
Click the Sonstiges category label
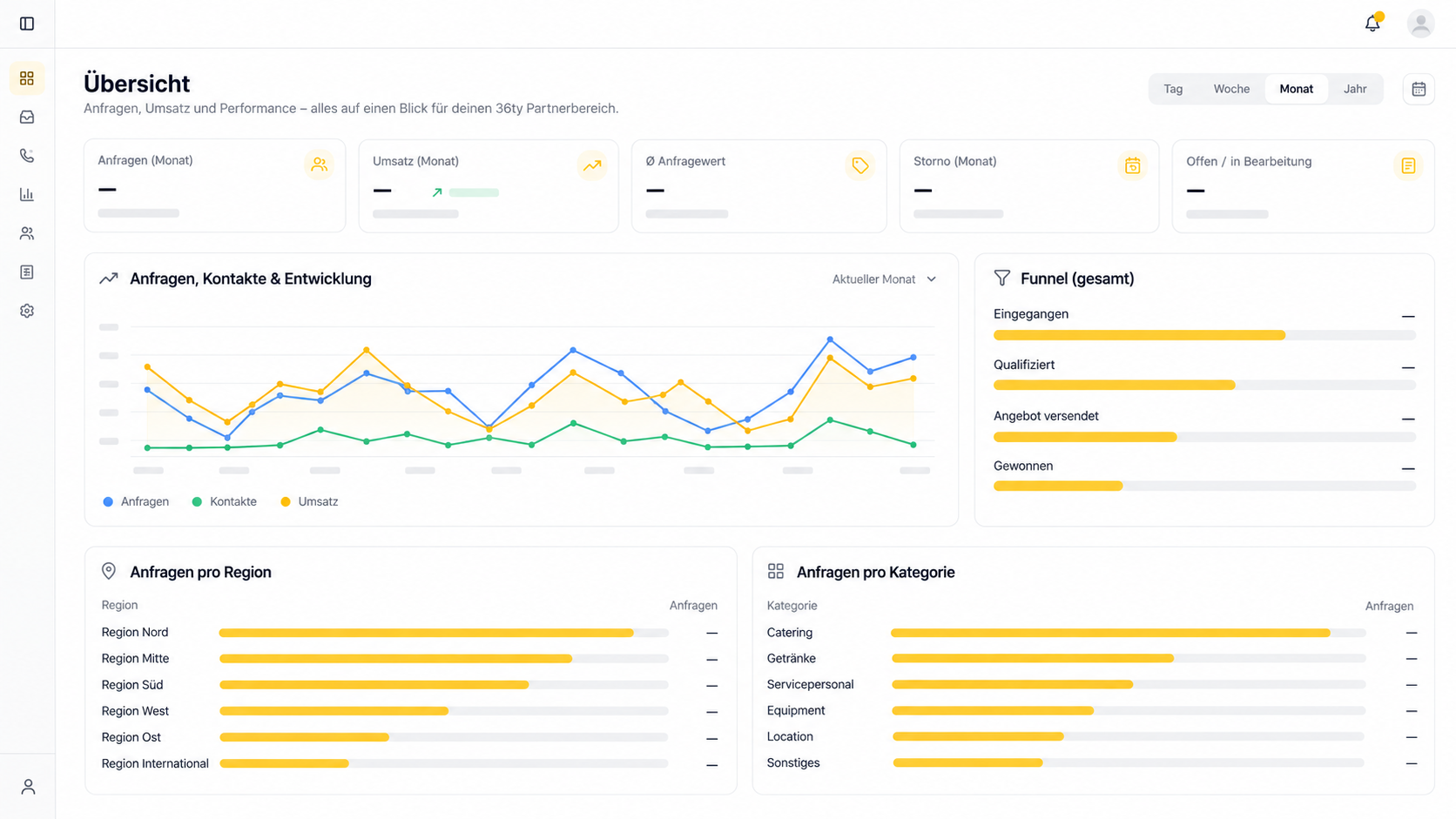click(793, 762)
